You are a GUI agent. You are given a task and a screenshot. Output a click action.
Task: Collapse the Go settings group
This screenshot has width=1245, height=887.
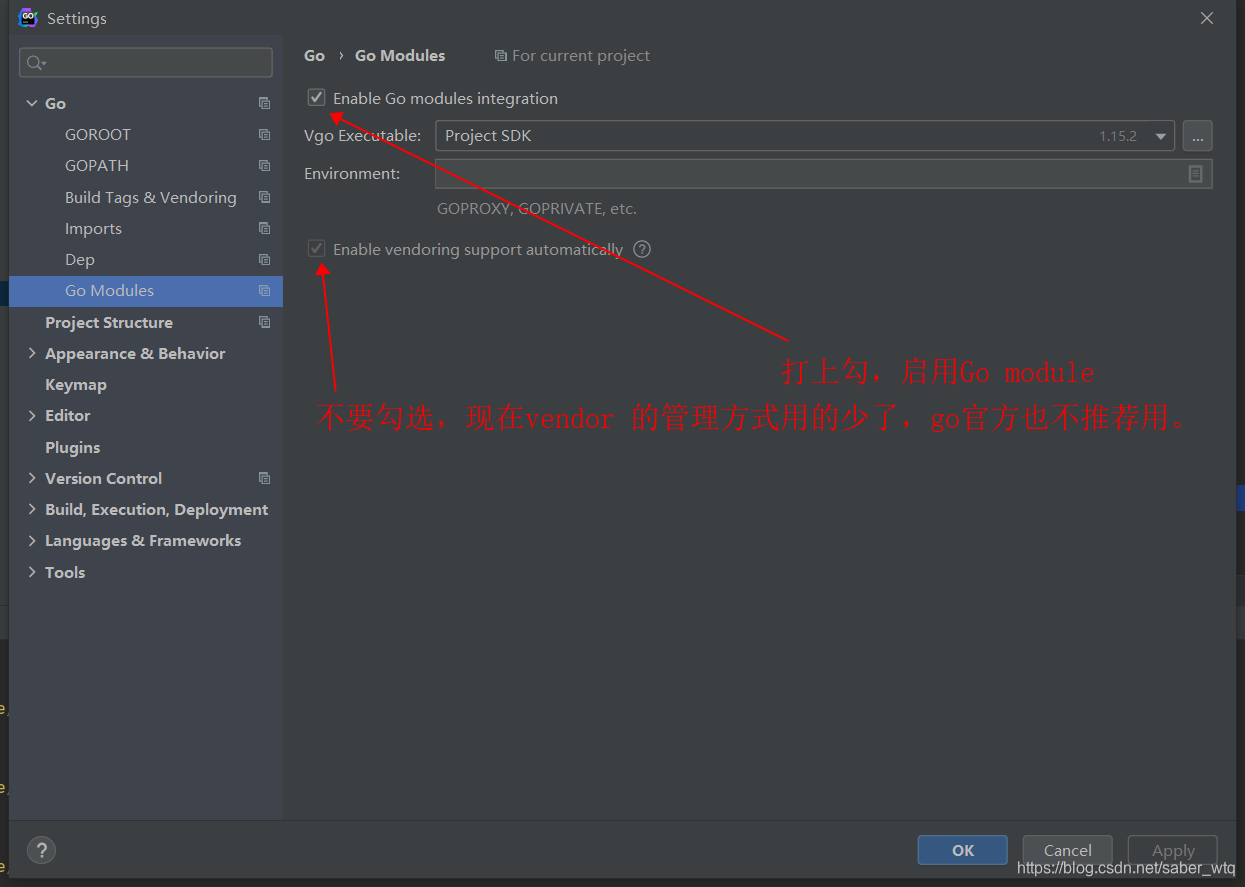pyautogui.click(x=32, y=103)
